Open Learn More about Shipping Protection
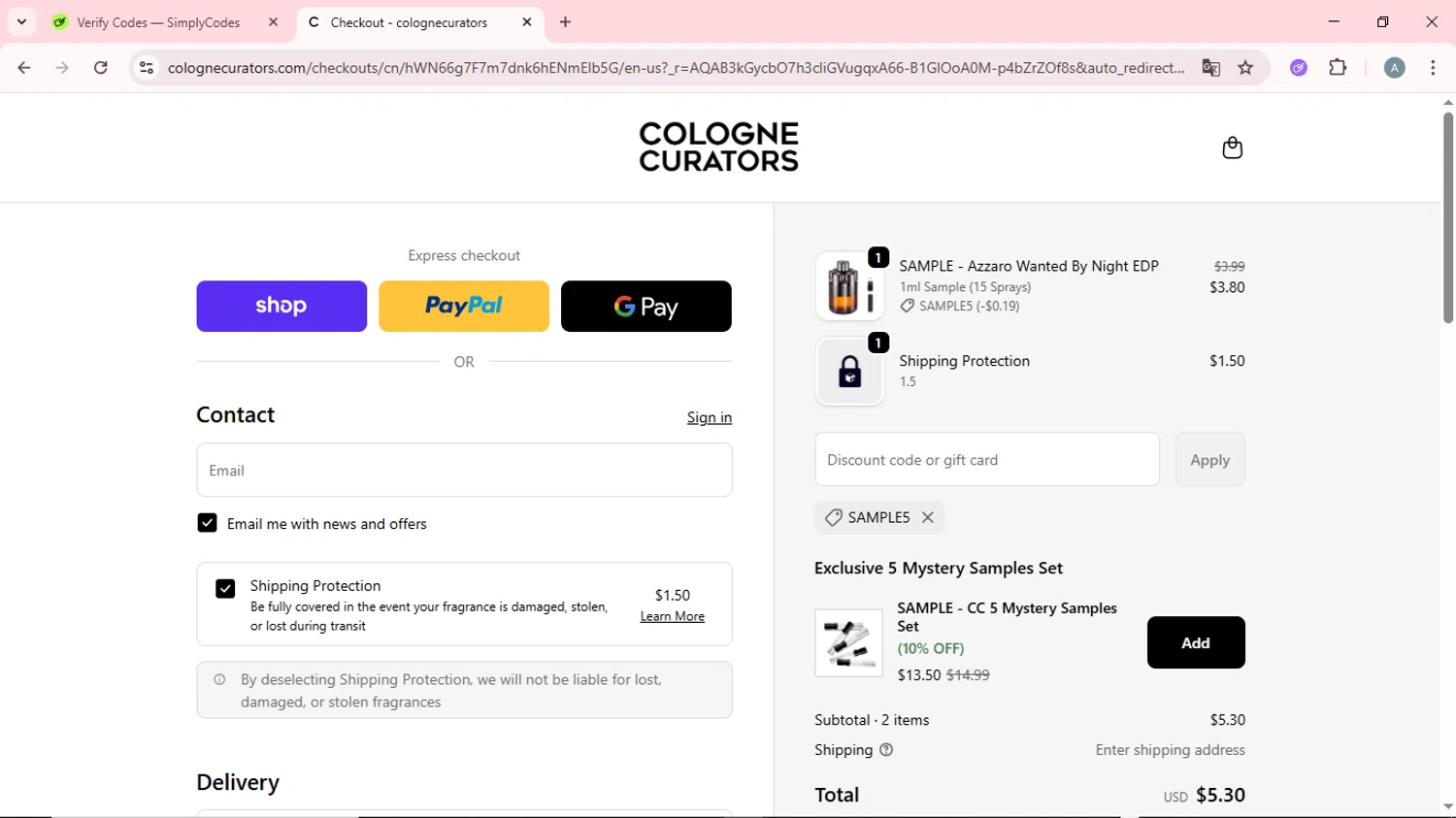Image resolution: width=1456 pixels, height=818 pixels. [673, 616]
